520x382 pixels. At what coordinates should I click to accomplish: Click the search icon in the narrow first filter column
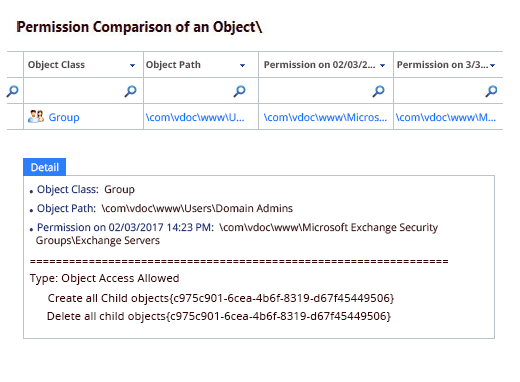click(13, 91)
